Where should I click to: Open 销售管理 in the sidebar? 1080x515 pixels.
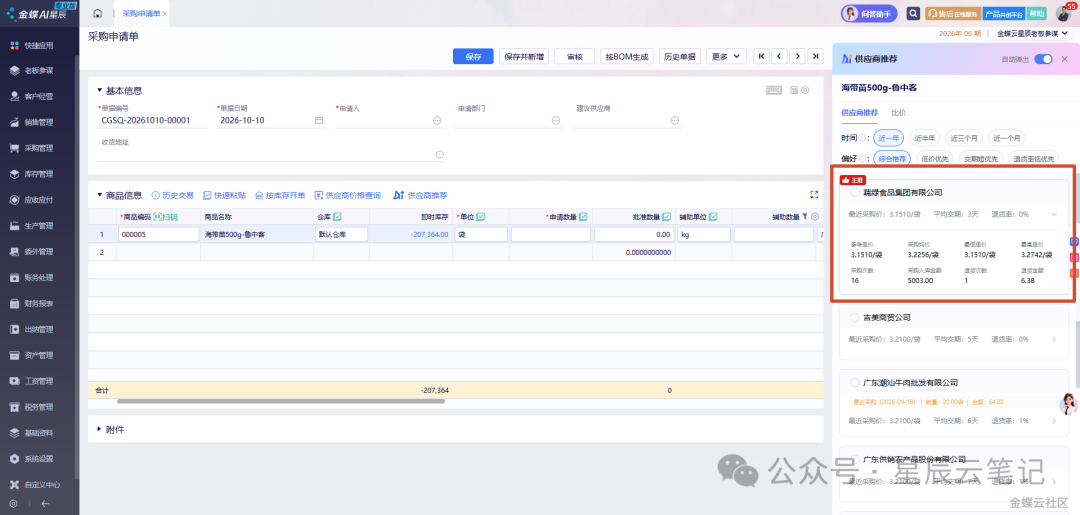(x=41, y=123)
